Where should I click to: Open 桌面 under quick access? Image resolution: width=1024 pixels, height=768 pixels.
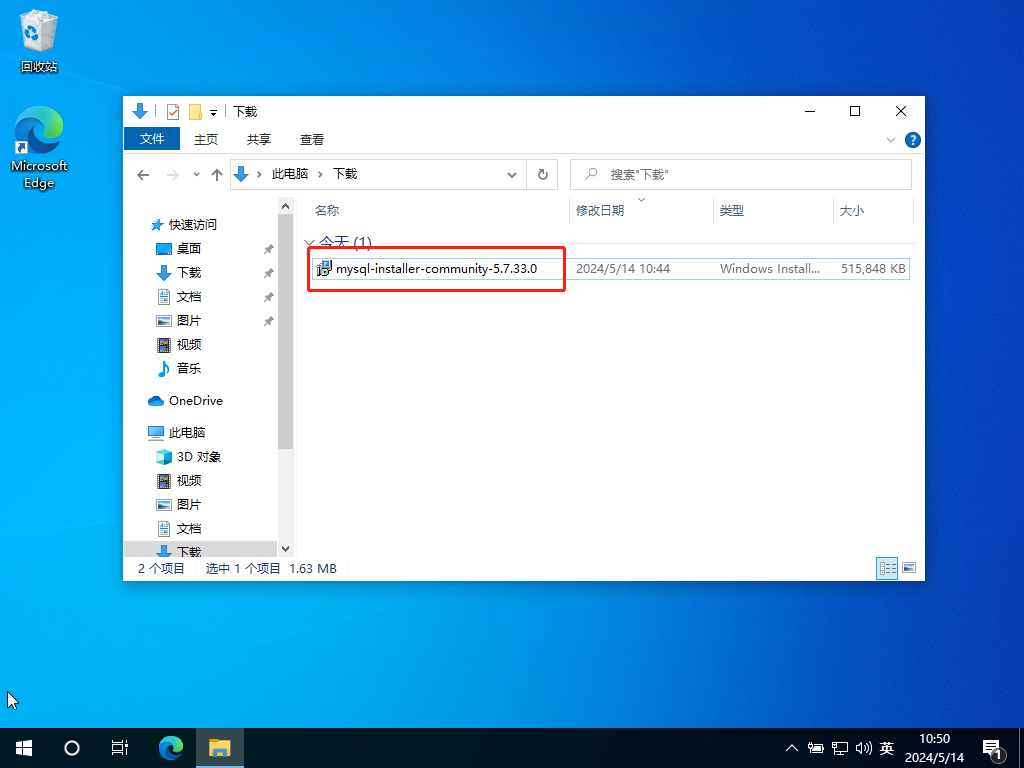(189, 248)
